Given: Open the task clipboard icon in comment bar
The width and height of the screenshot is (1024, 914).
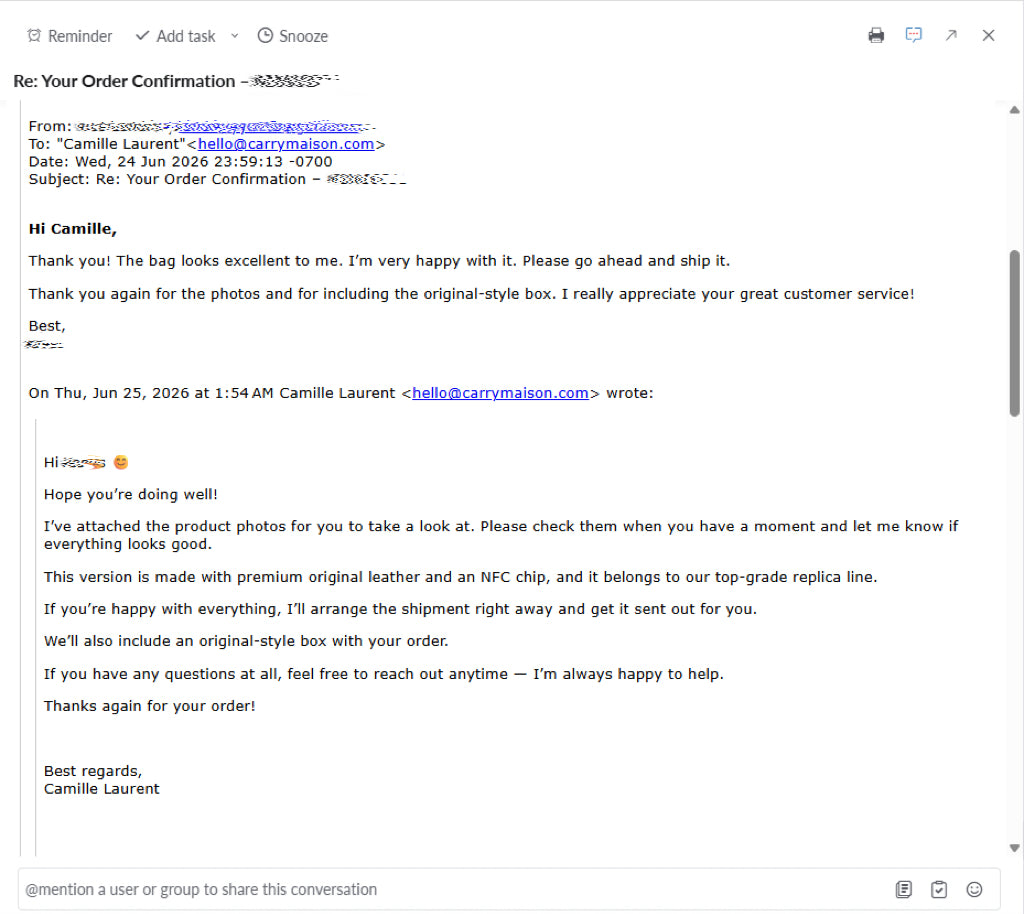Looking at the screenshot, I should [939, 889].
